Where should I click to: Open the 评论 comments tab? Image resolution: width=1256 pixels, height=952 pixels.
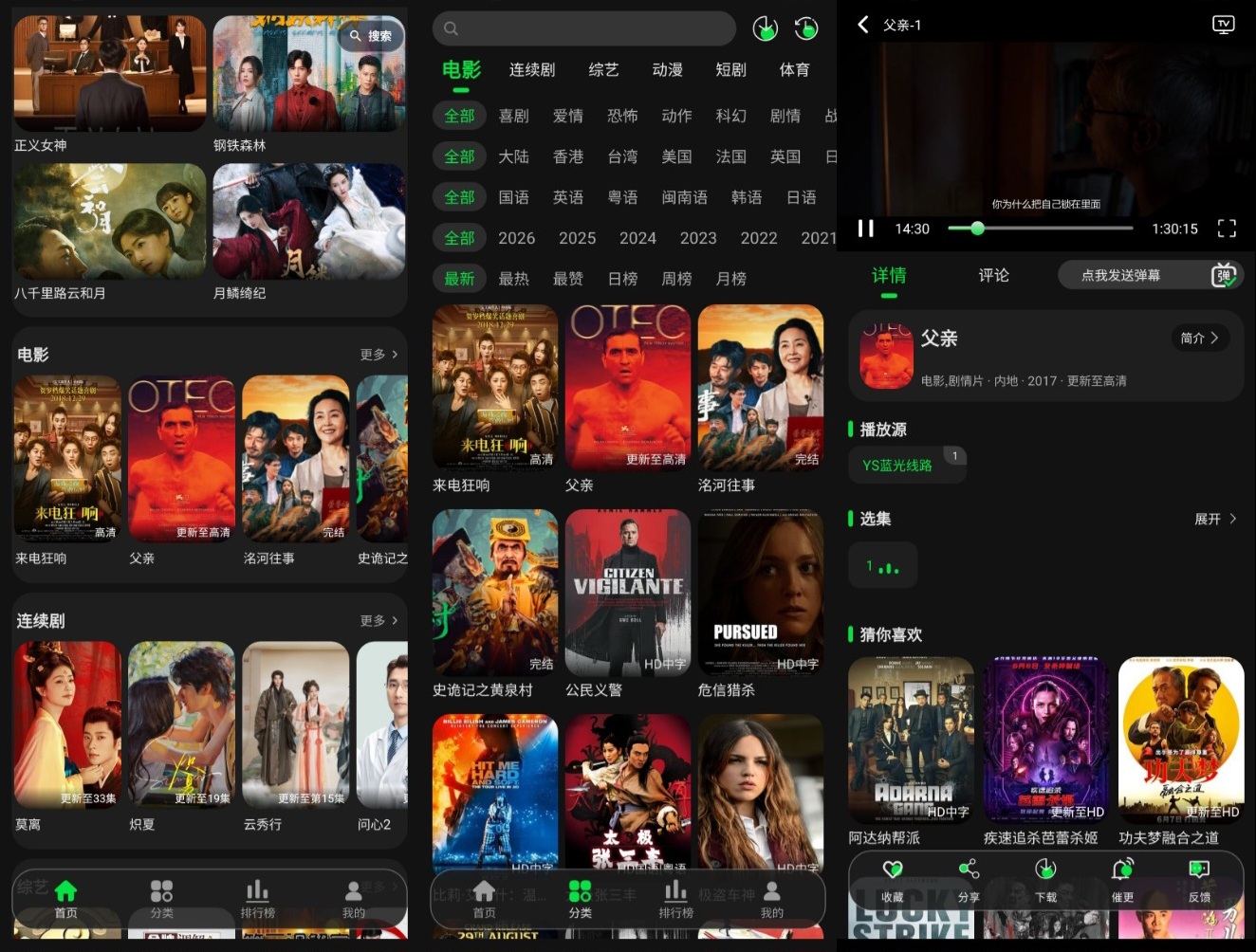pyautogui.click(x=994, y=275)
